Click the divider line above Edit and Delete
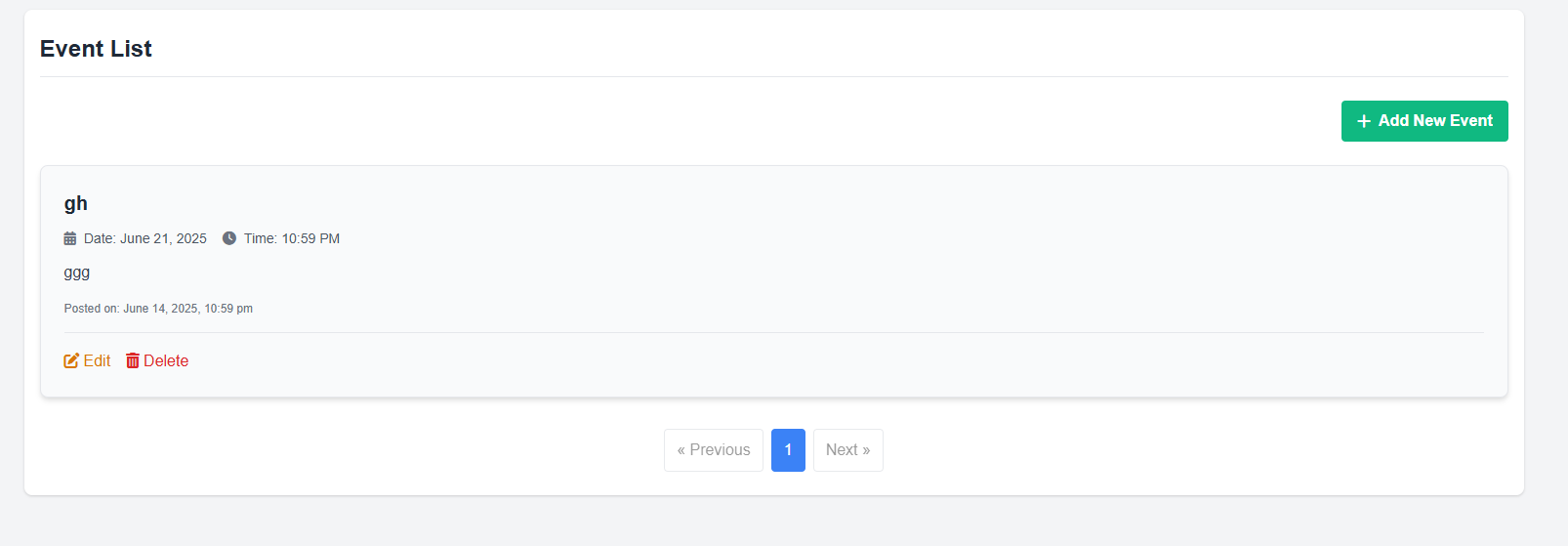Screen dimensions: 1568x546 click(773, 333)
